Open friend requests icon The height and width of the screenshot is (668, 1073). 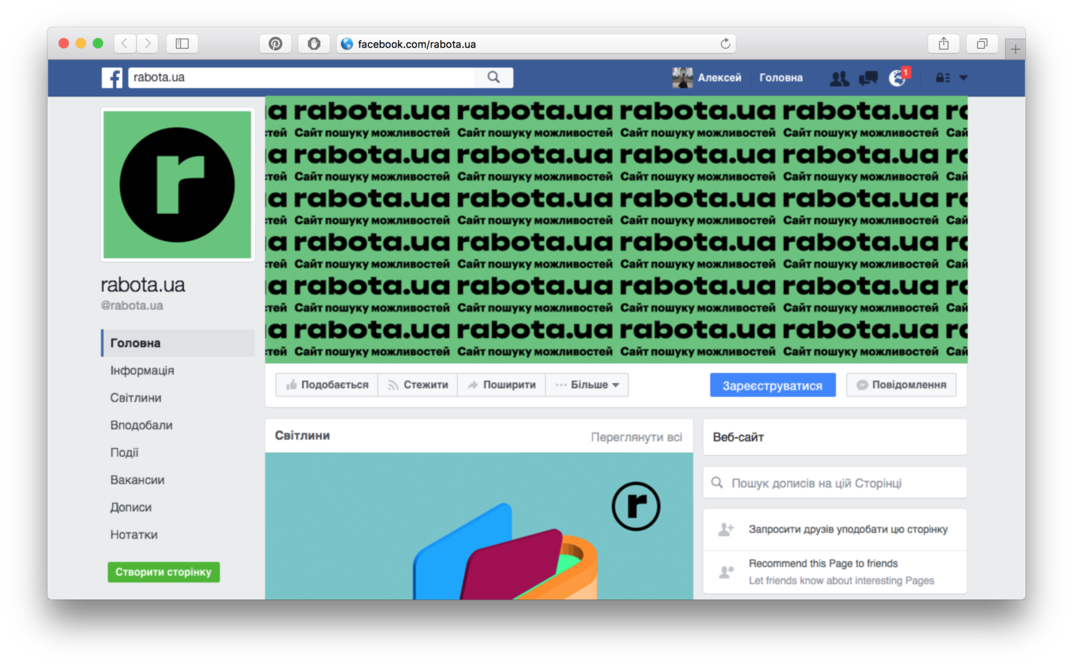(x=839, y=78)
